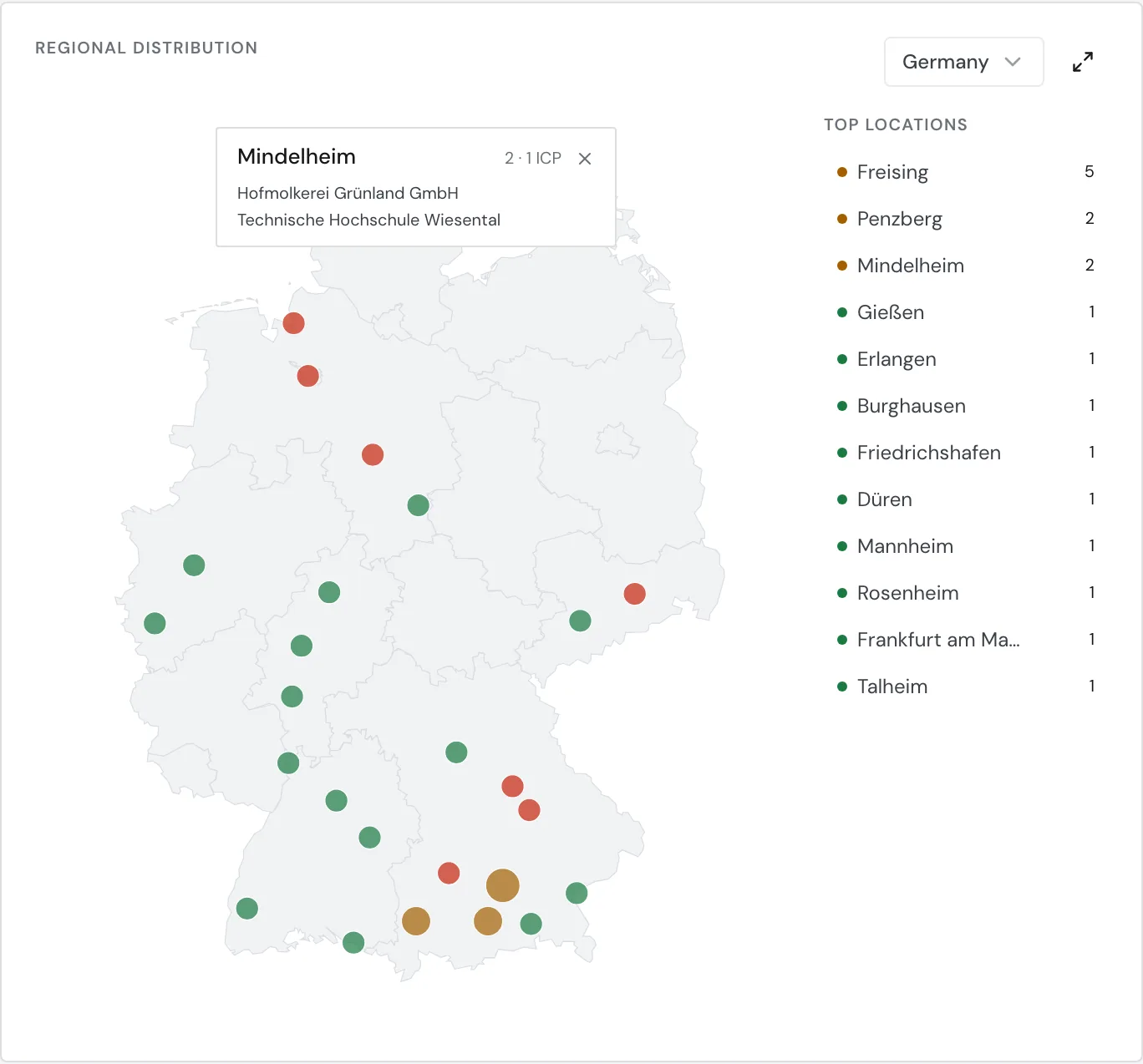Click the Freising count value 5
Viewport: 1143px width, 1064px height.
1089,171
